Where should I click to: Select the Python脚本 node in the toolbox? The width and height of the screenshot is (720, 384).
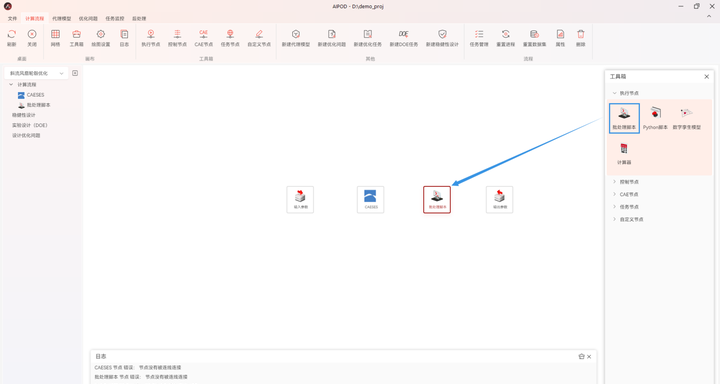[655, 118]
